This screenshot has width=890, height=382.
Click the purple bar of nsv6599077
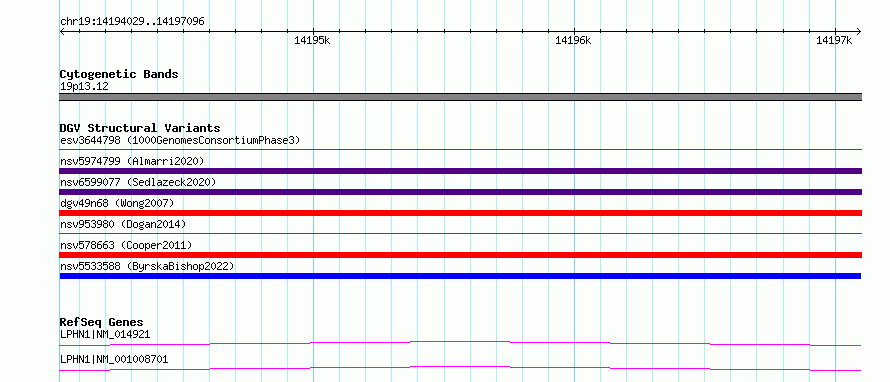[x=460, y=192]
